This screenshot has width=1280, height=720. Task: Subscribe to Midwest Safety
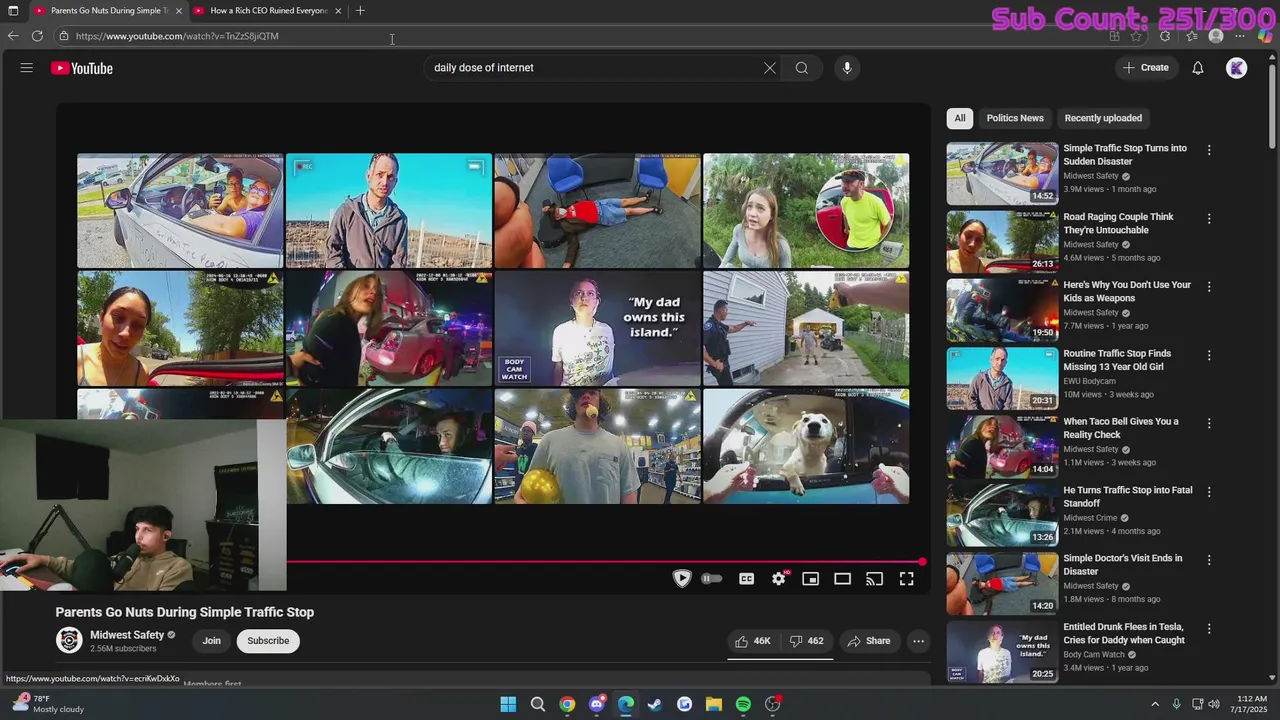(x=268, y=641)
